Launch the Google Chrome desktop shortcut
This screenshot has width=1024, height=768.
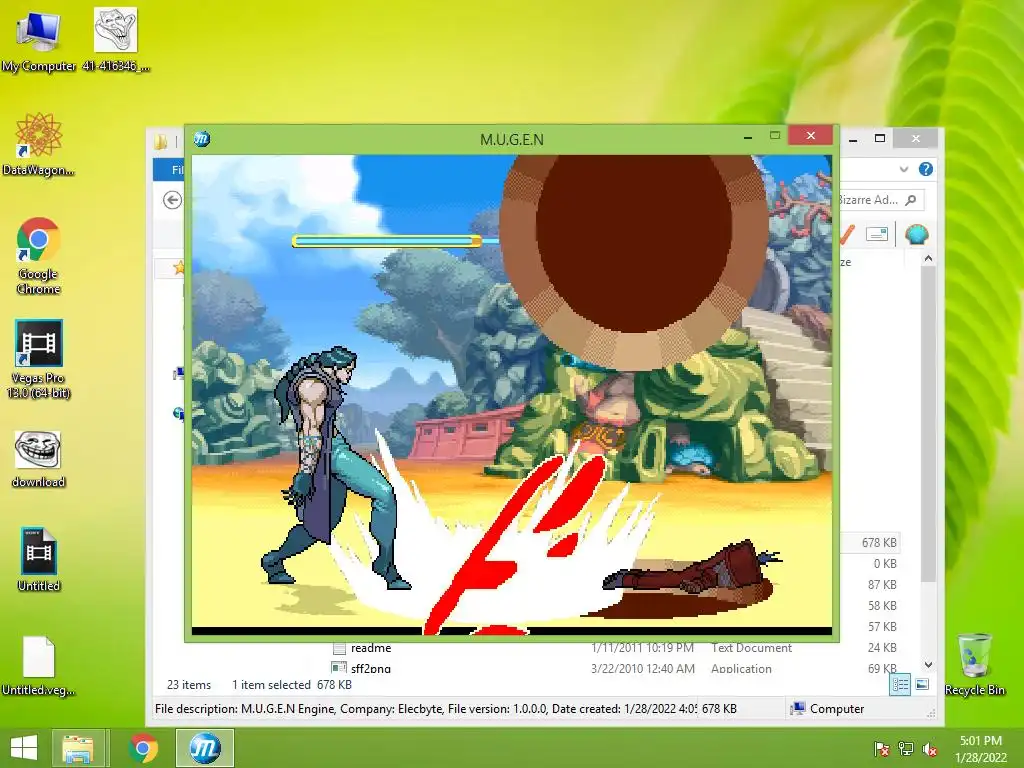click(38, 255)
